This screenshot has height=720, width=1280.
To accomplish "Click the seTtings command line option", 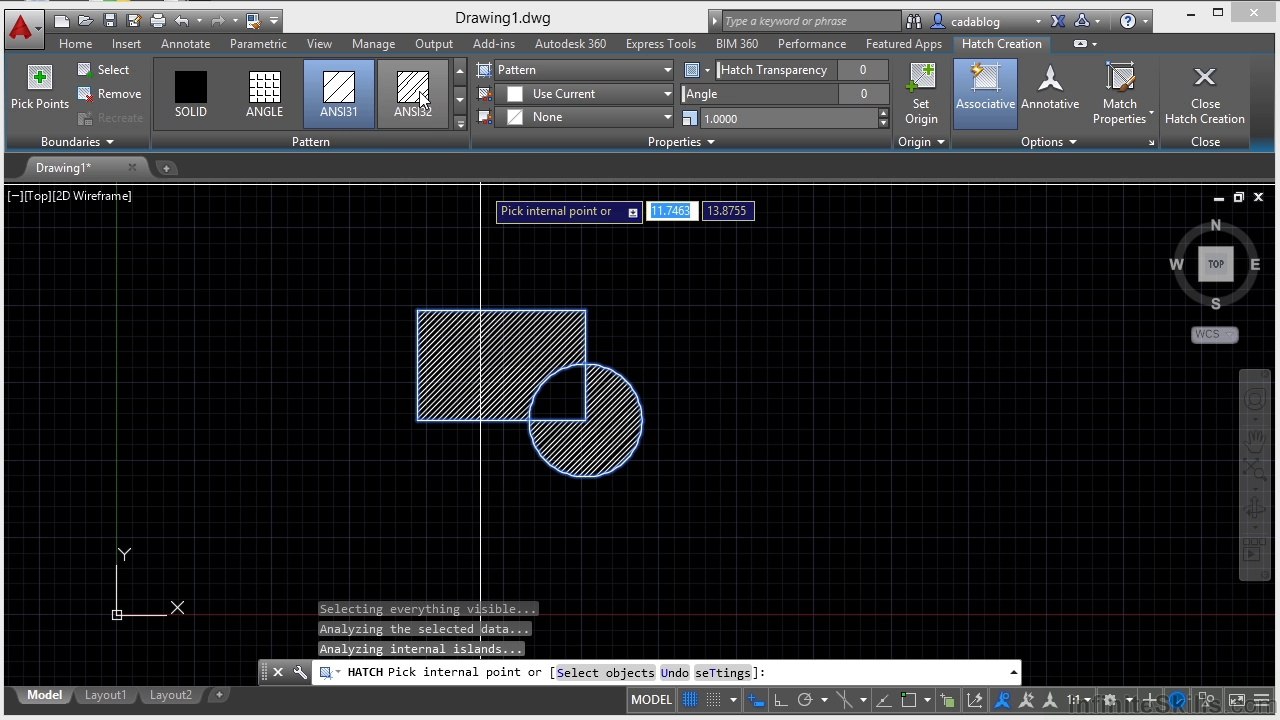I will tap(722, 673).
